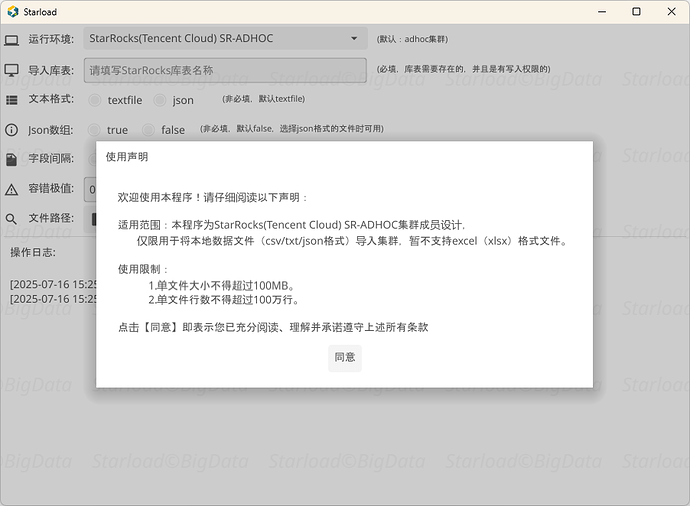Image resolution: width=690 pixels, height=506 pixels.
Task: Maximize the Starload window
Action: (x=636, y=12)
